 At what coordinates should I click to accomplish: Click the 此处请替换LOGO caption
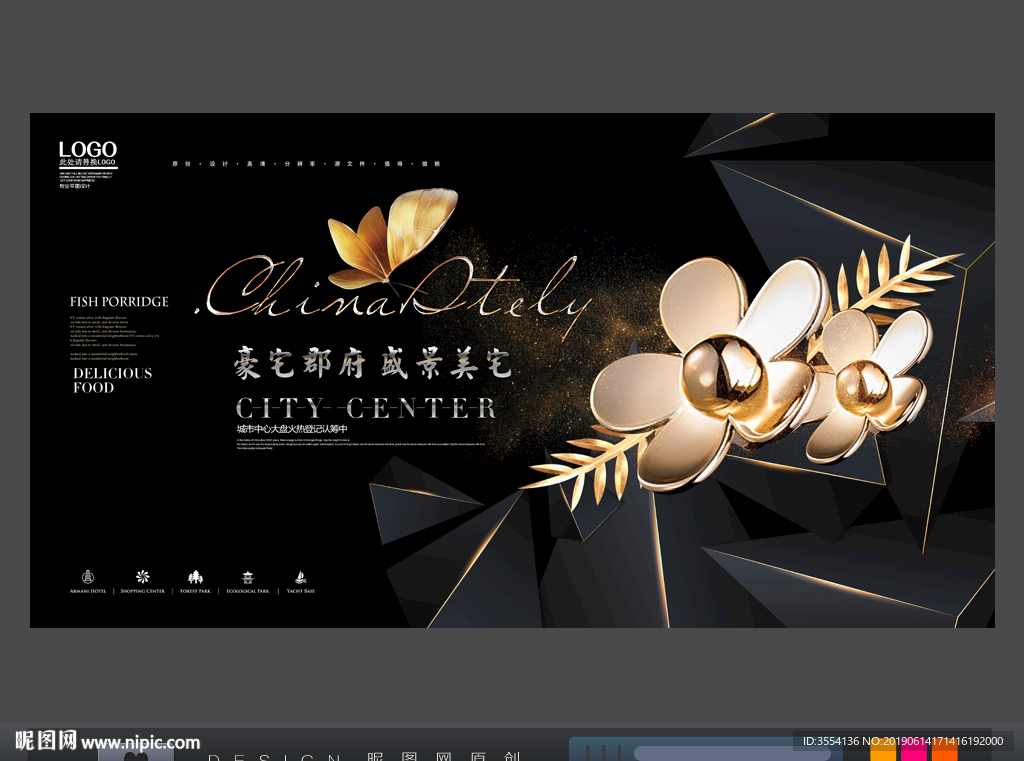87,163
